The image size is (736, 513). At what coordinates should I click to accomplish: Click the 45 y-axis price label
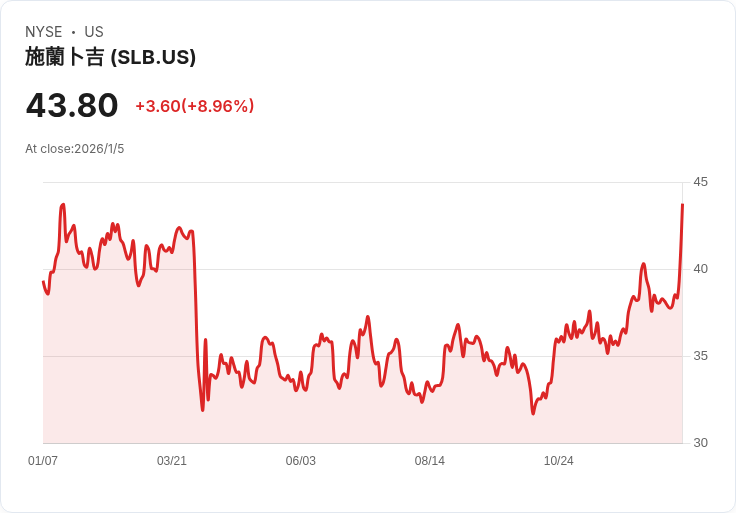(700, 182)
